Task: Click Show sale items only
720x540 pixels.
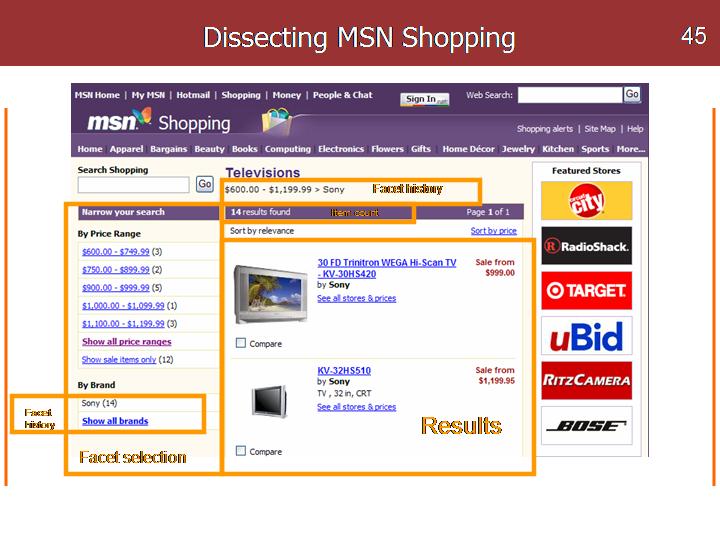Action: [x=119, y=360]
